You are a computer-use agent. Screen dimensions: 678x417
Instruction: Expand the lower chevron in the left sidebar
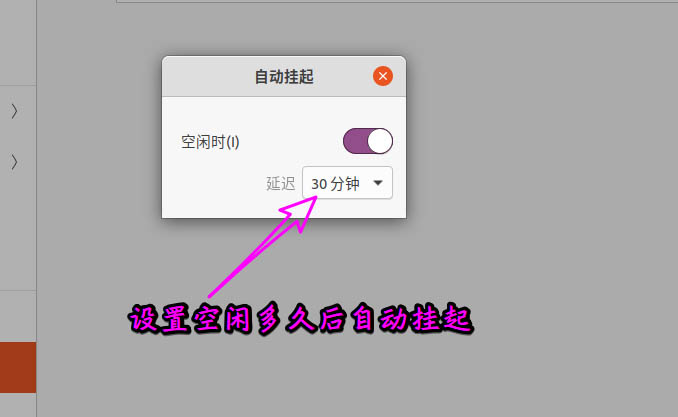[14, 162]
